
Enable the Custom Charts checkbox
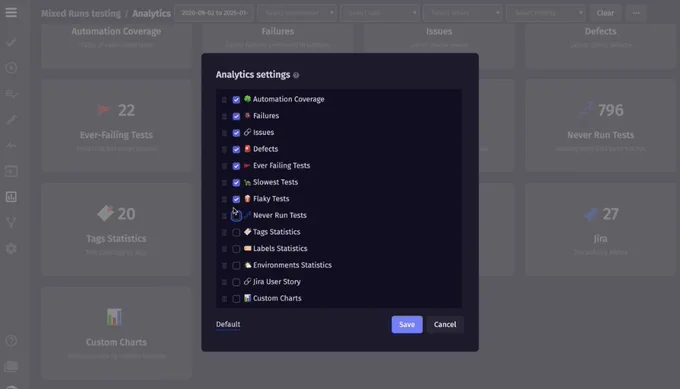click(x=236, y=299)
